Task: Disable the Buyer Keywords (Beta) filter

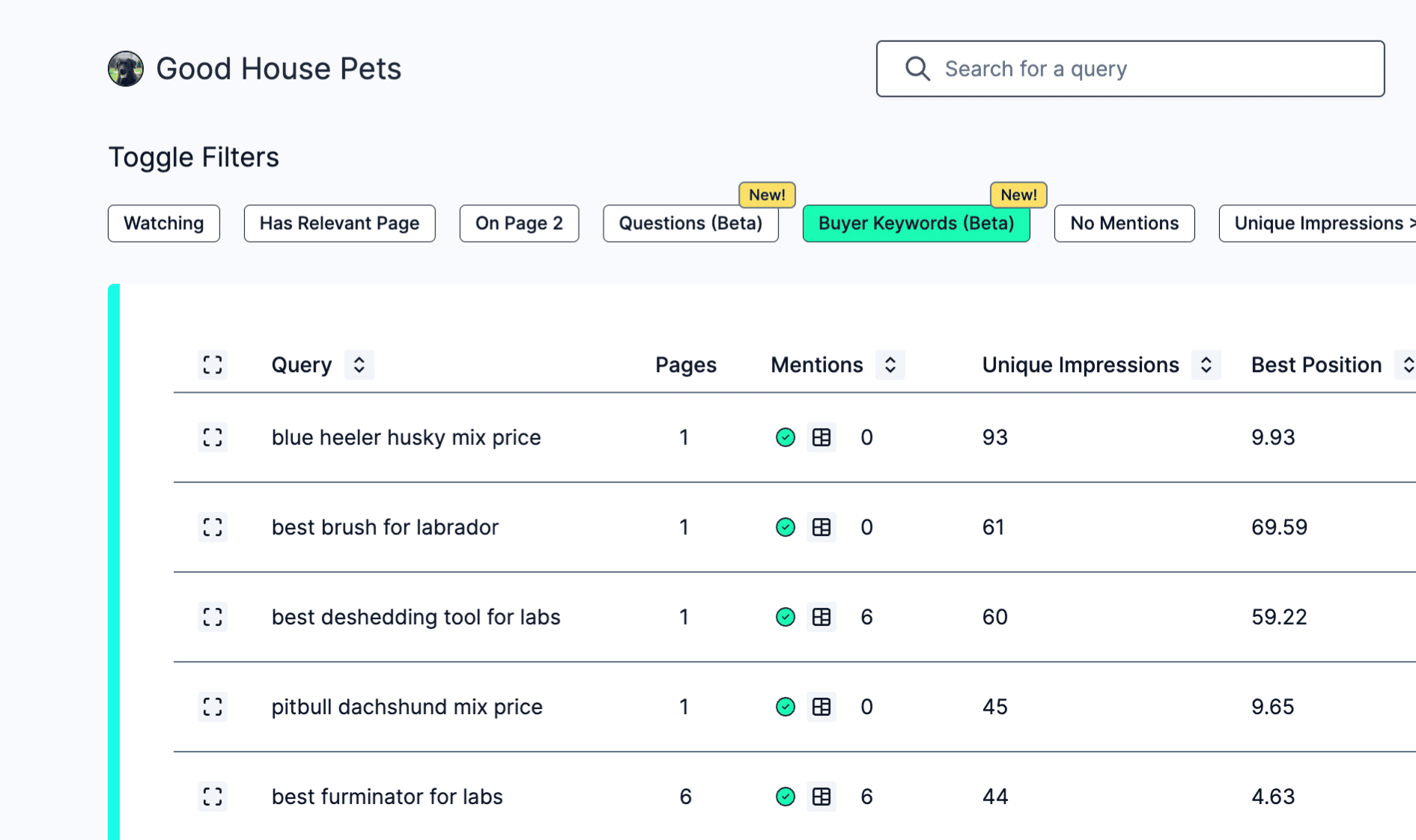Action: pos(916,223)
